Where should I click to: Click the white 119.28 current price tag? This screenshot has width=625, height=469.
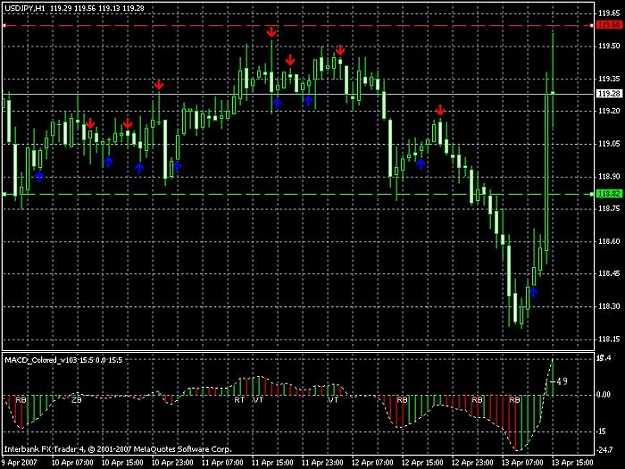pyautogui.click(x=609, y=94)
